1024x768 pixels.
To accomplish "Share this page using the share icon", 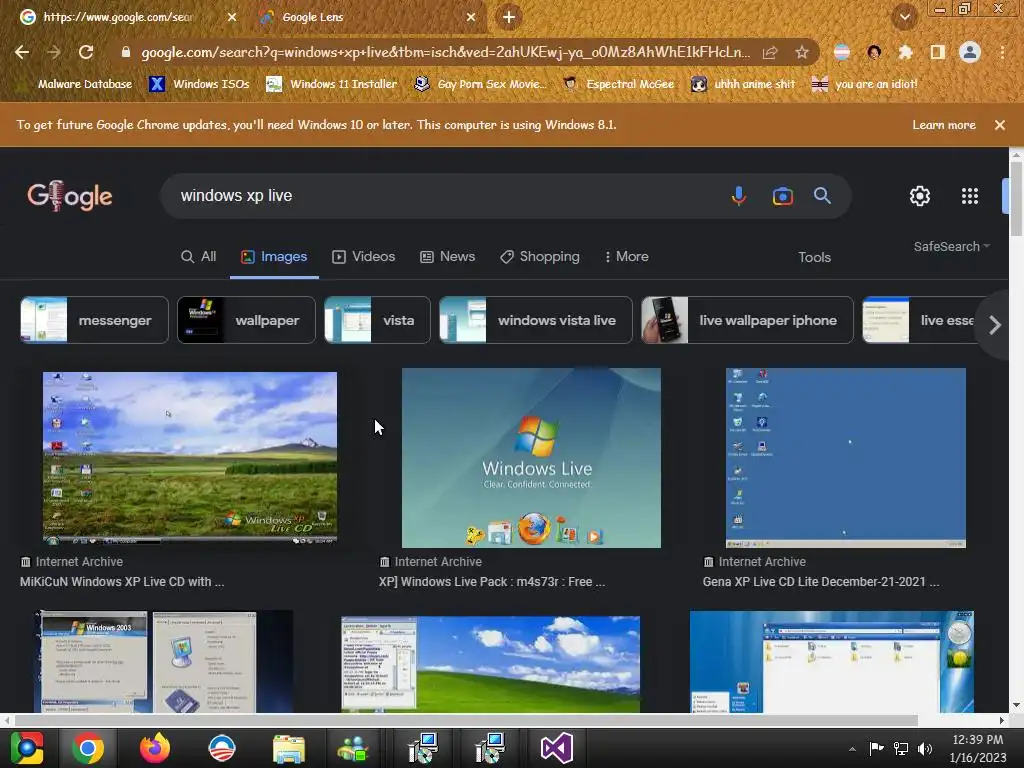I will coord(770,52).
